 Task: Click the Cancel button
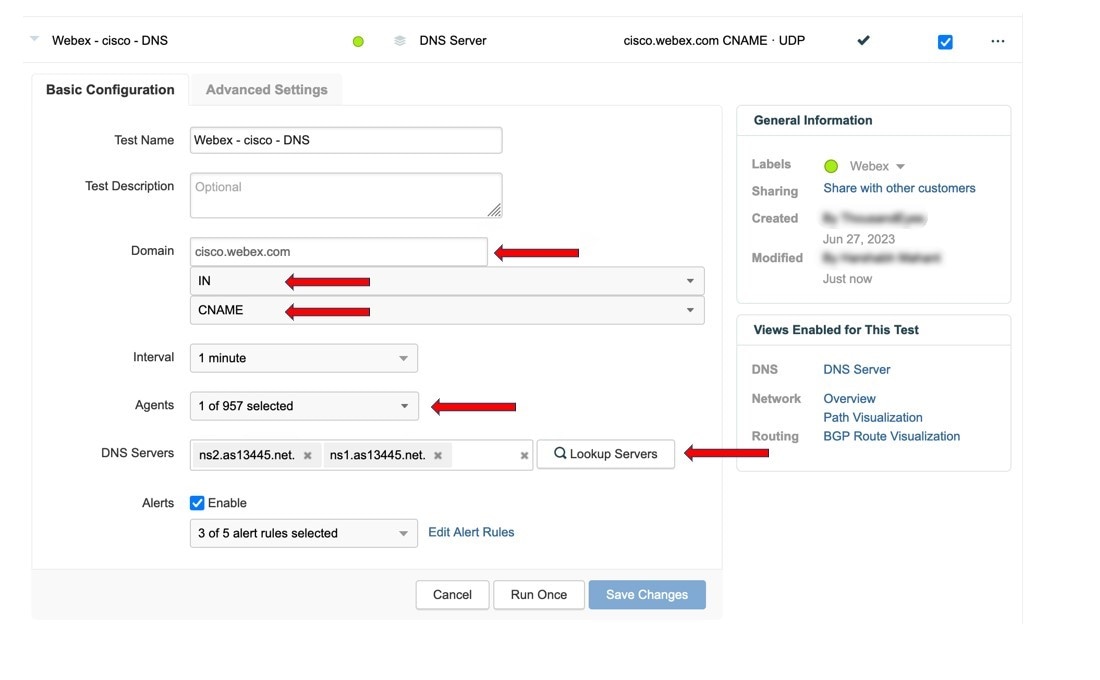[x=452, y=595]
